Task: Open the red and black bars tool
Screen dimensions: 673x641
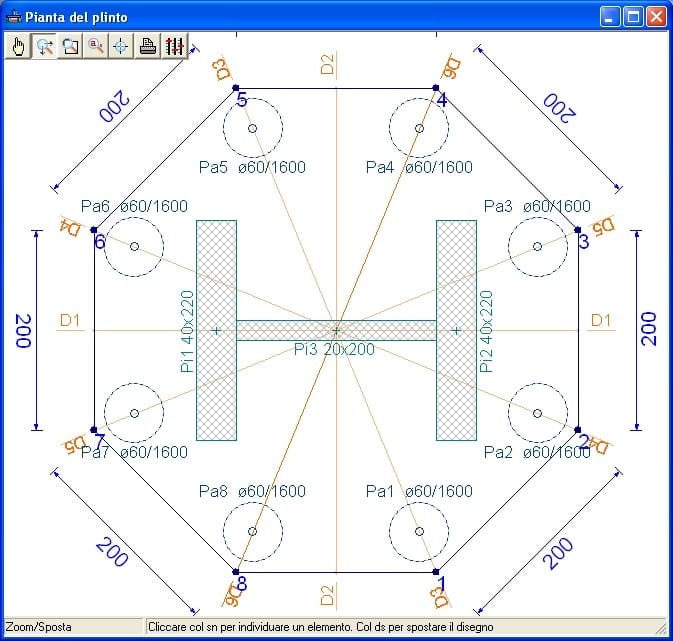Action: point(174,46)
